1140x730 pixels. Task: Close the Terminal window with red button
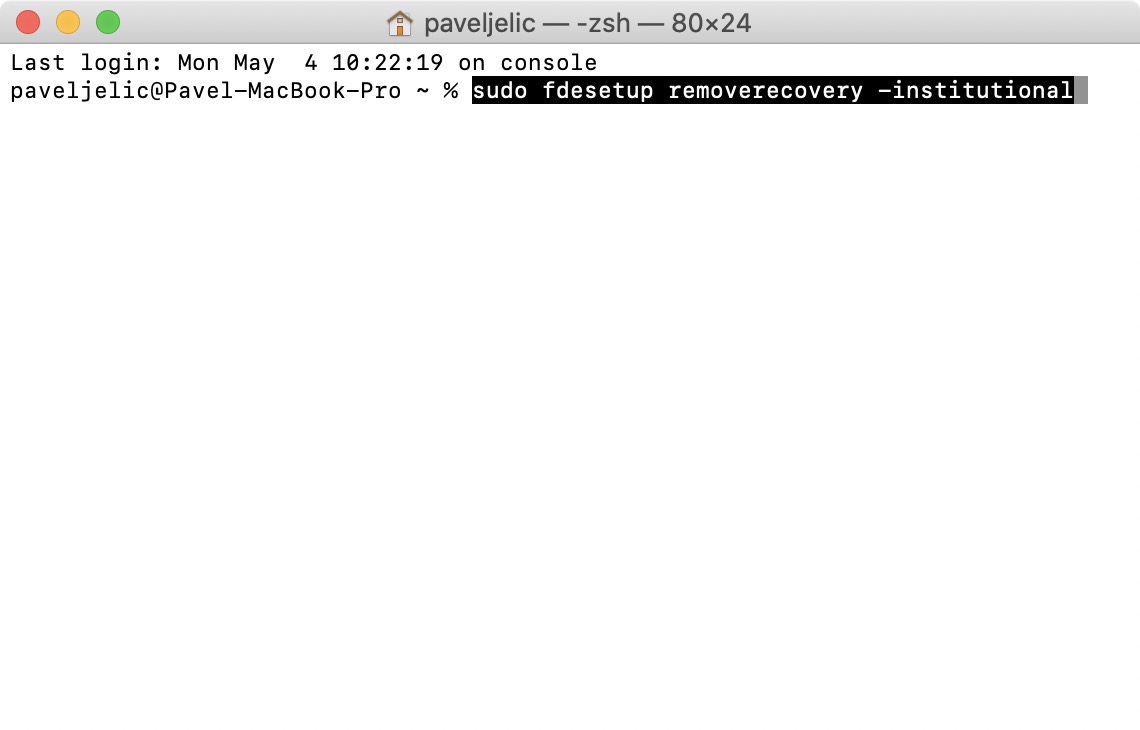pyautogui.click(x=28, y=23)
